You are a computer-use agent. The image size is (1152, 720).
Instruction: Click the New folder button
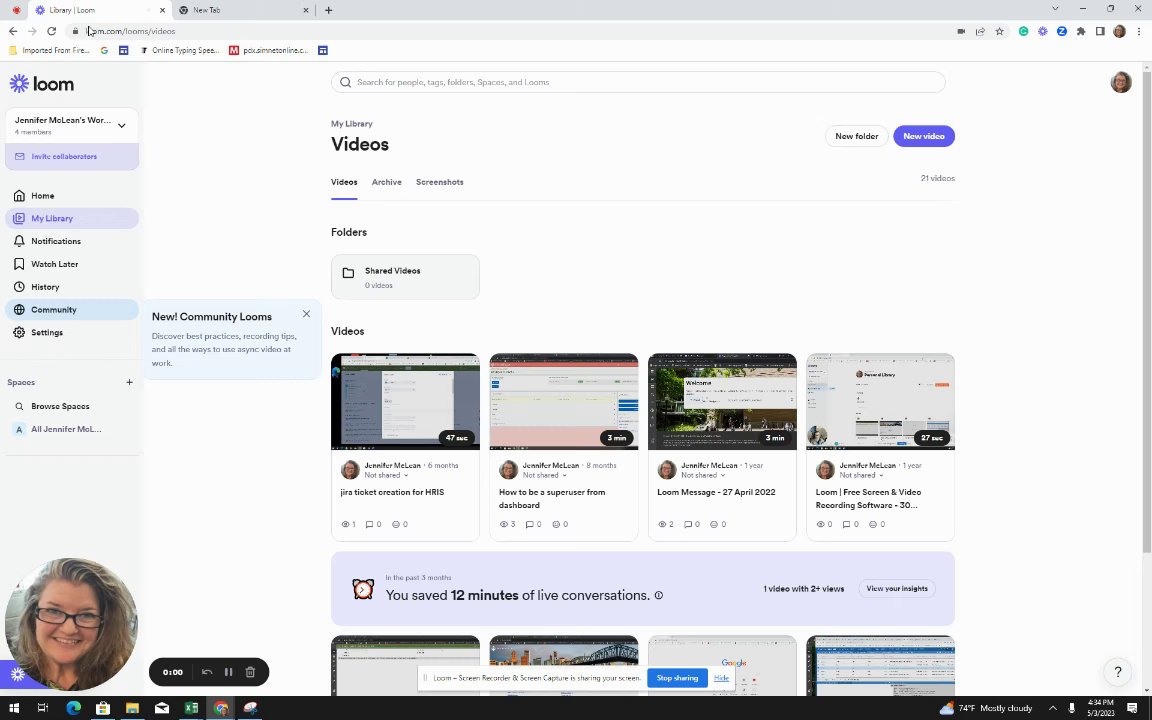pyautogui.click(x=856, y=136)
